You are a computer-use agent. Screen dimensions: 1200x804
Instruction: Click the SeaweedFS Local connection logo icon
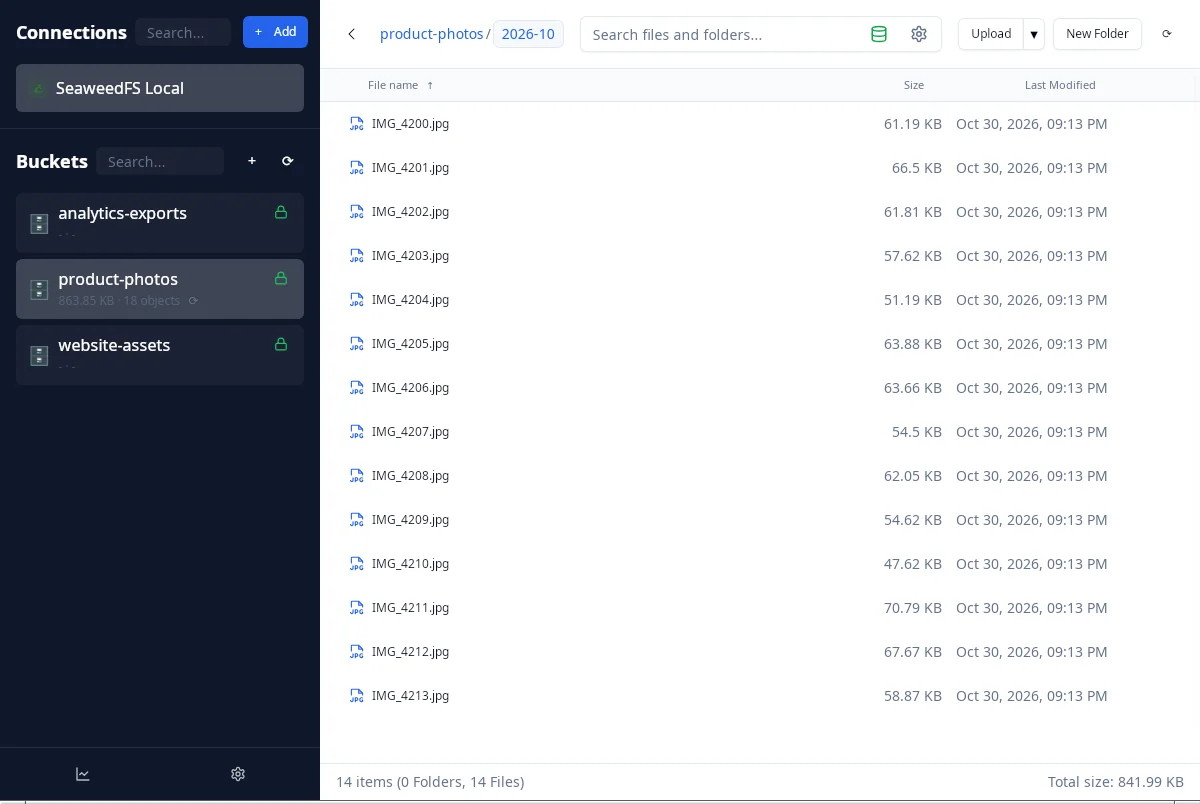pyautogui.click(x=39, y=88)
